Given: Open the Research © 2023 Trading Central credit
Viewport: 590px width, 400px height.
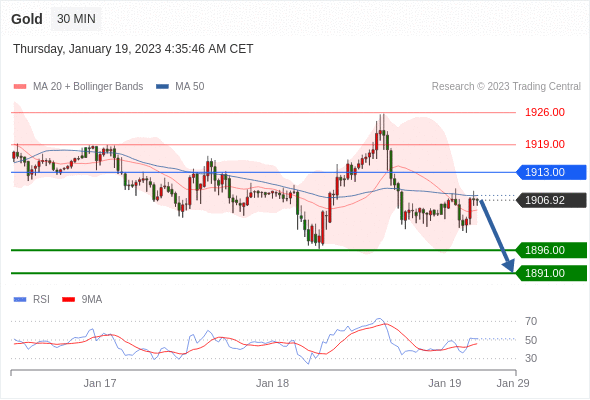Looking at the screenshot, I should (x=506, y=87).
